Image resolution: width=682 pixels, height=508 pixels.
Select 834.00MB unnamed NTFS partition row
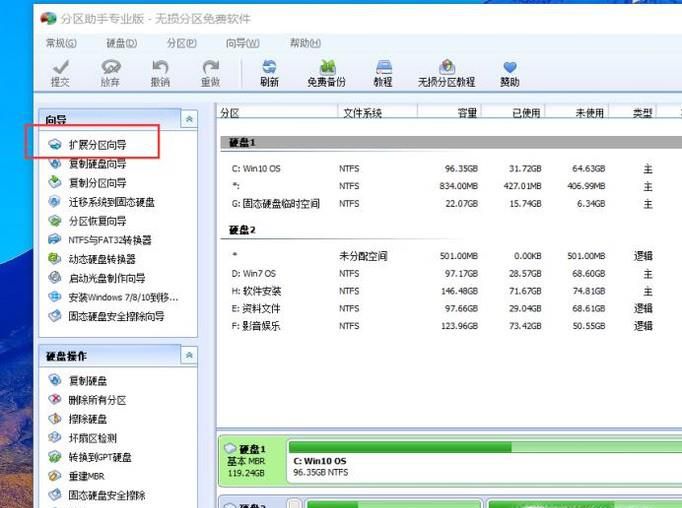click(x=451, y=186)
